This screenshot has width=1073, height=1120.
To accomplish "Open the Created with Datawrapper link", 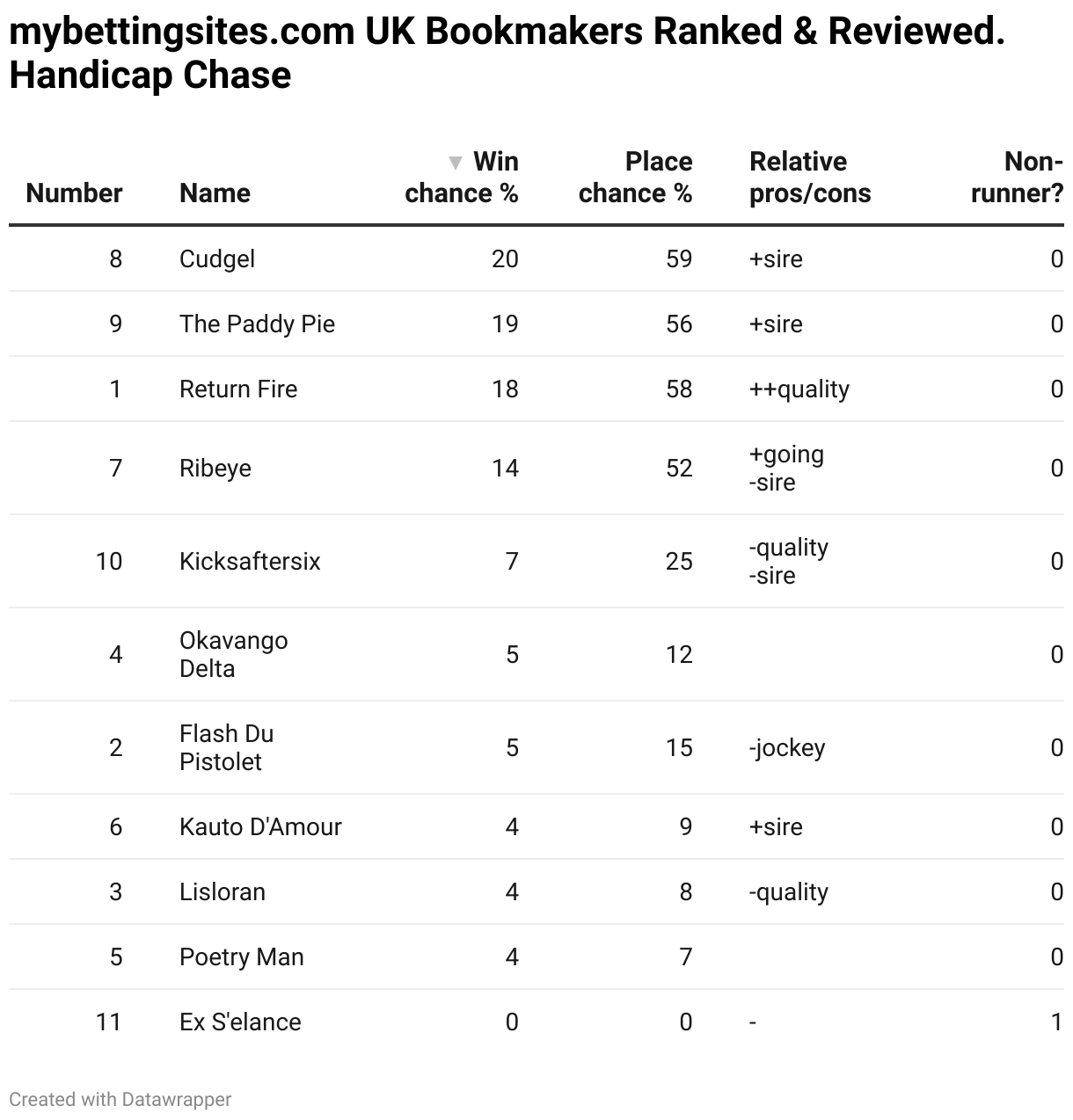I will 120,1099.
